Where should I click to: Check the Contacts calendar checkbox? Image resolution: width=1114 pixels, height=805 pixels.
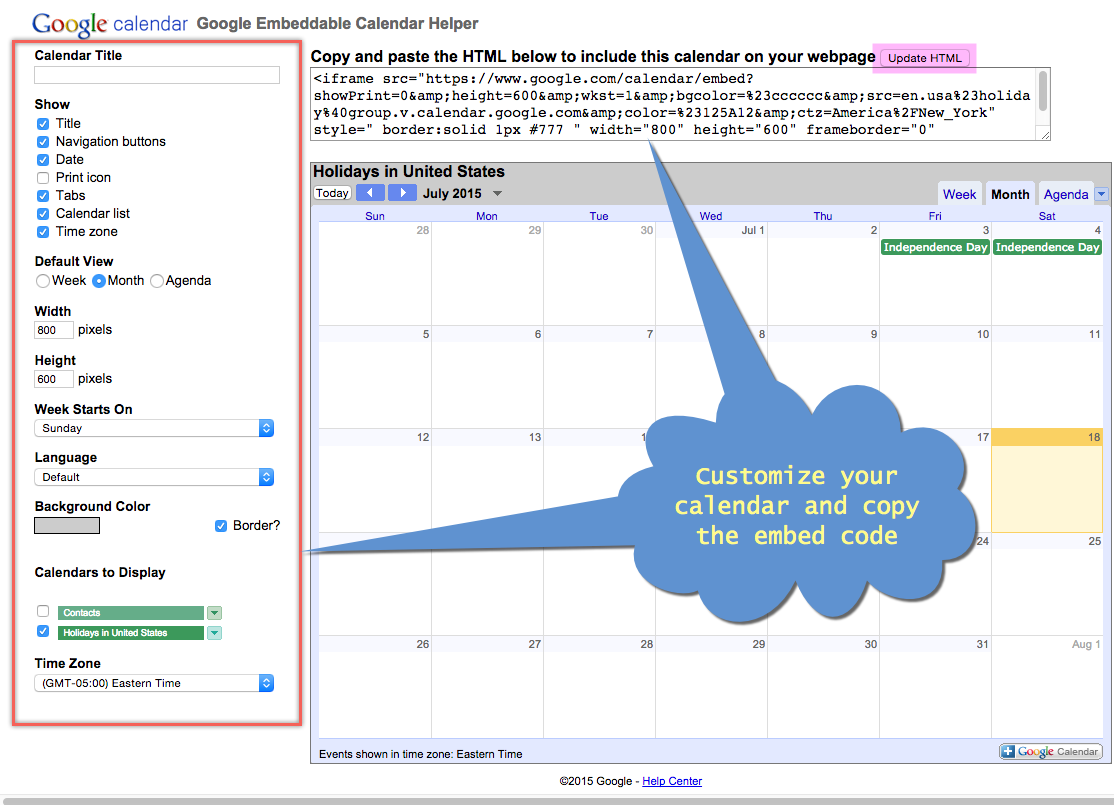click(x=43, y=611)
